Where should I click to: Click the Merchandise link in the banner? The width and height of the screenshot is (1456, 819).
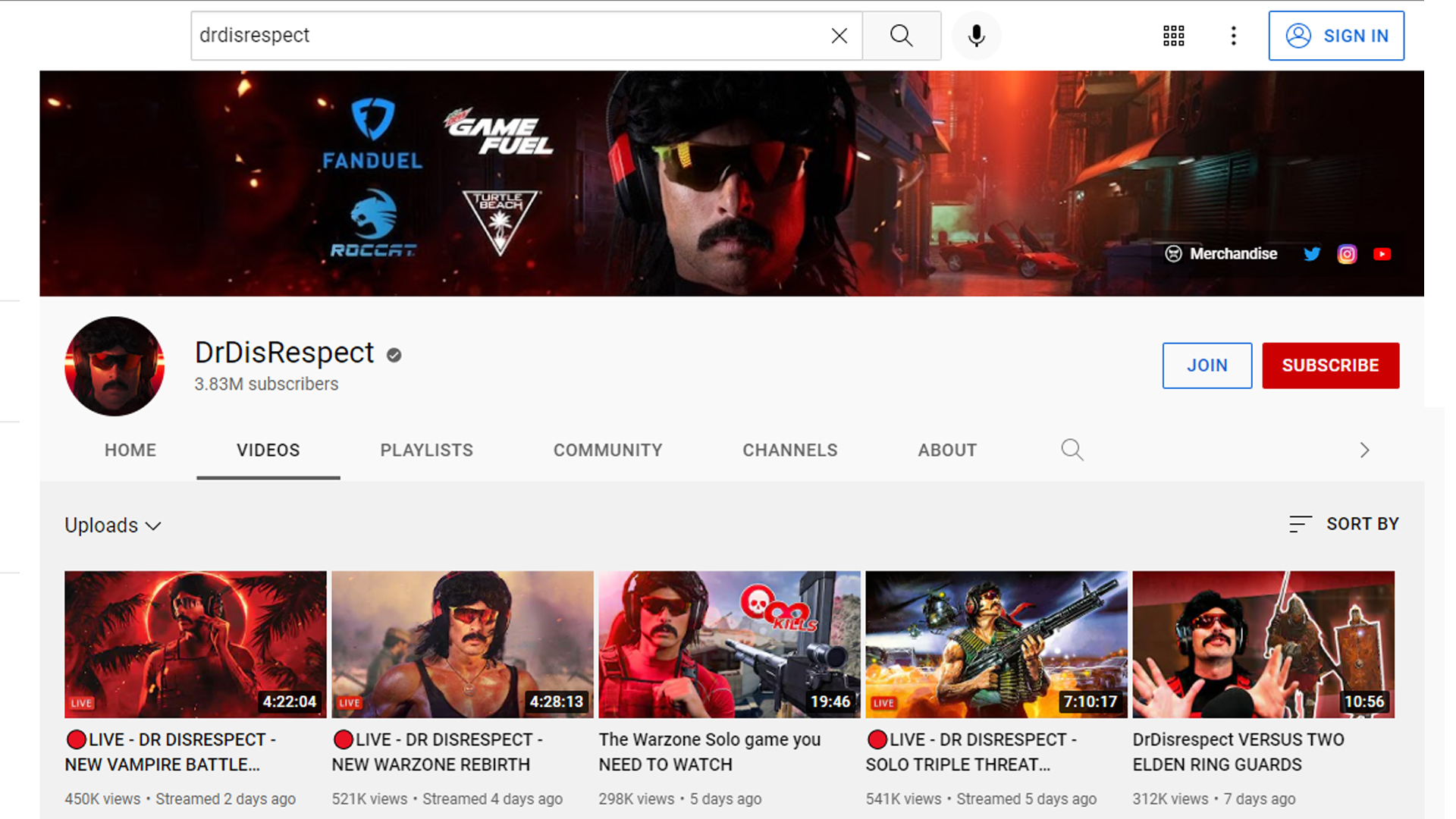(x=1222, y=254)
